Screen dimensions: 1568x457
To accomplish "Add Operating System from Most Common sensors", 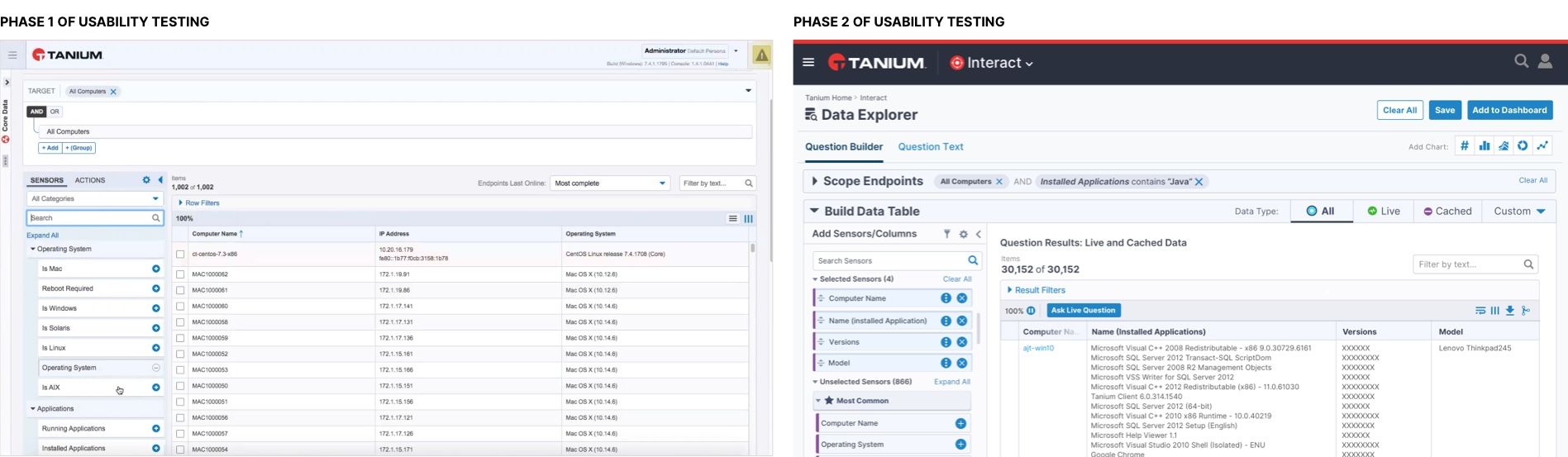I will pyautogui.click(x=960, y=444).
